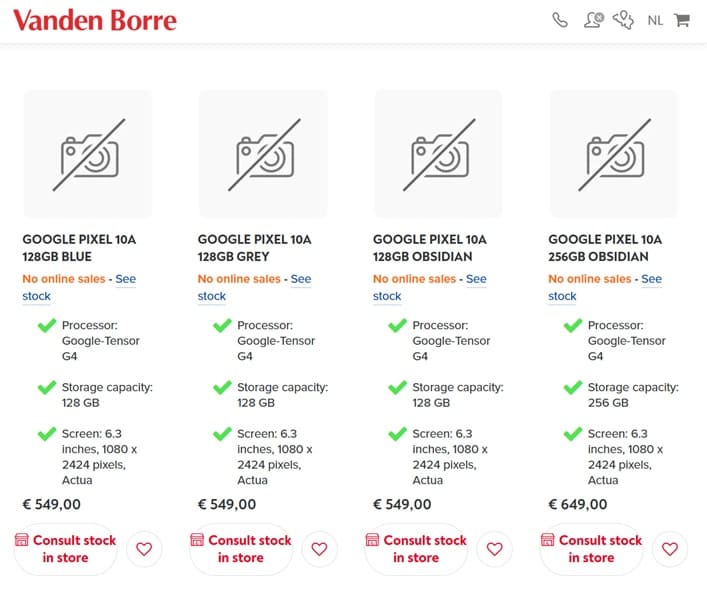
Task: Click the phone contact icon
Action: coord(560,21)
